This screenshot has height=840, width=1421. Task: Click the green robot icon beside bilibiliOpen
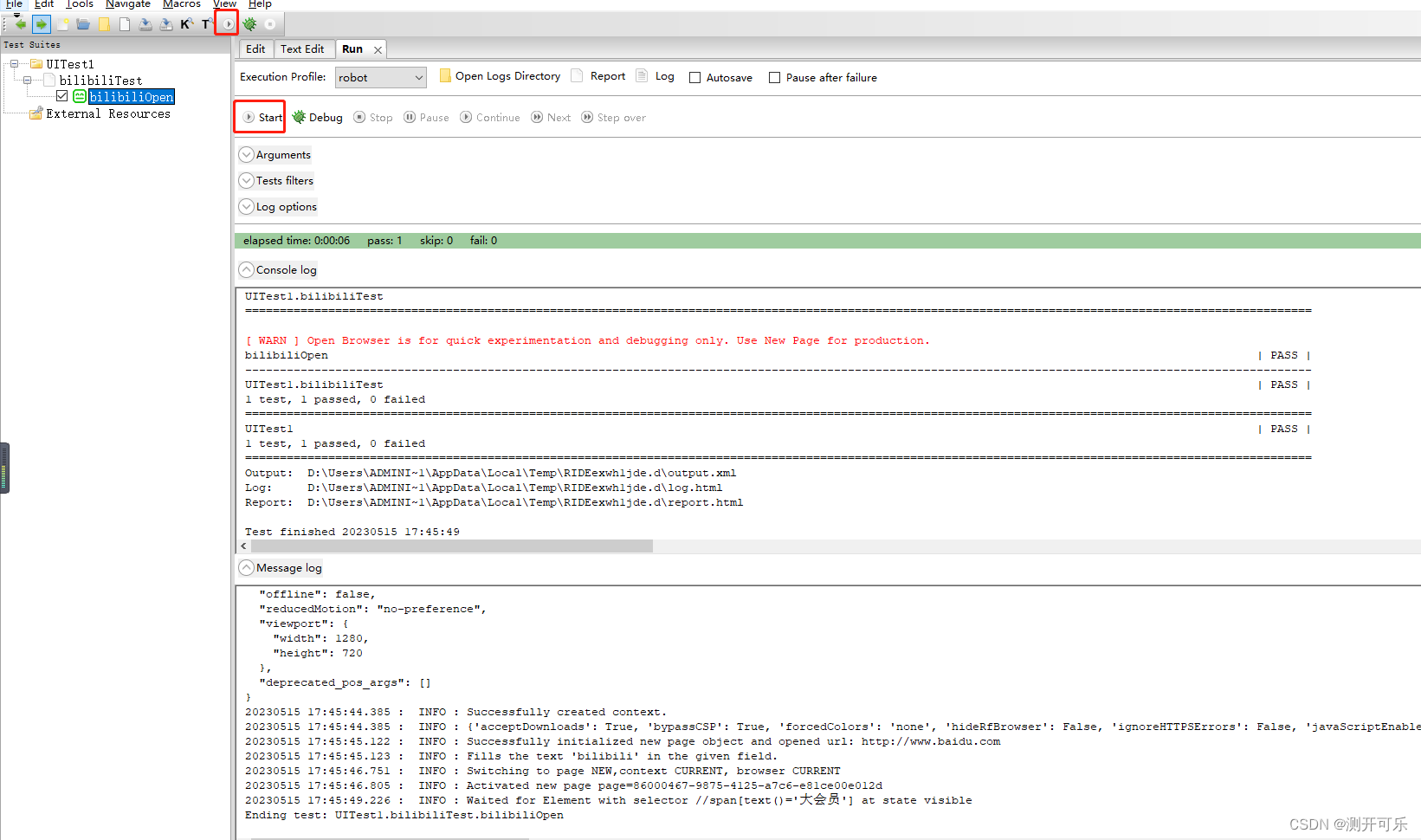80,96
